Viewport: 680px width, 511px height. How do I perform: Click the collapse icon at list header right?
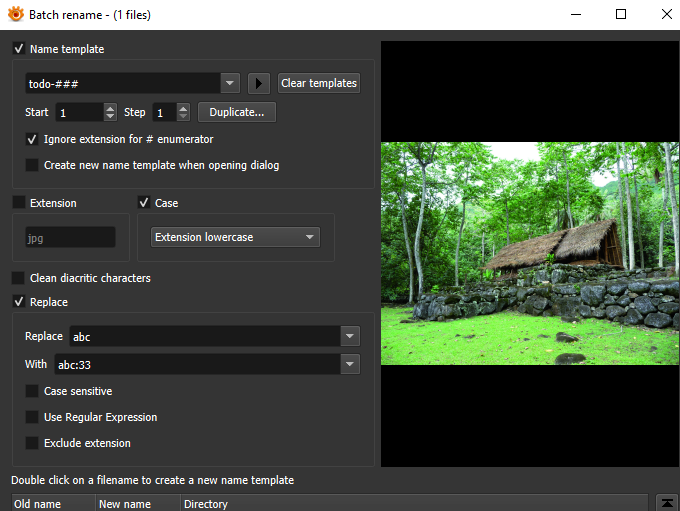668,502
